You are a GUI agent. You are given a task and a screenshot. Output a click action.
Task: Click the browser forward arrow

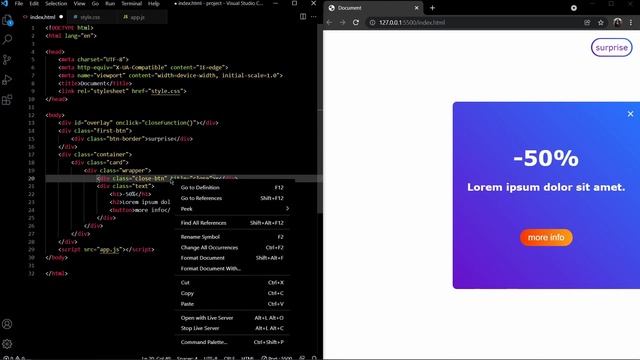(x=342, y=22)
